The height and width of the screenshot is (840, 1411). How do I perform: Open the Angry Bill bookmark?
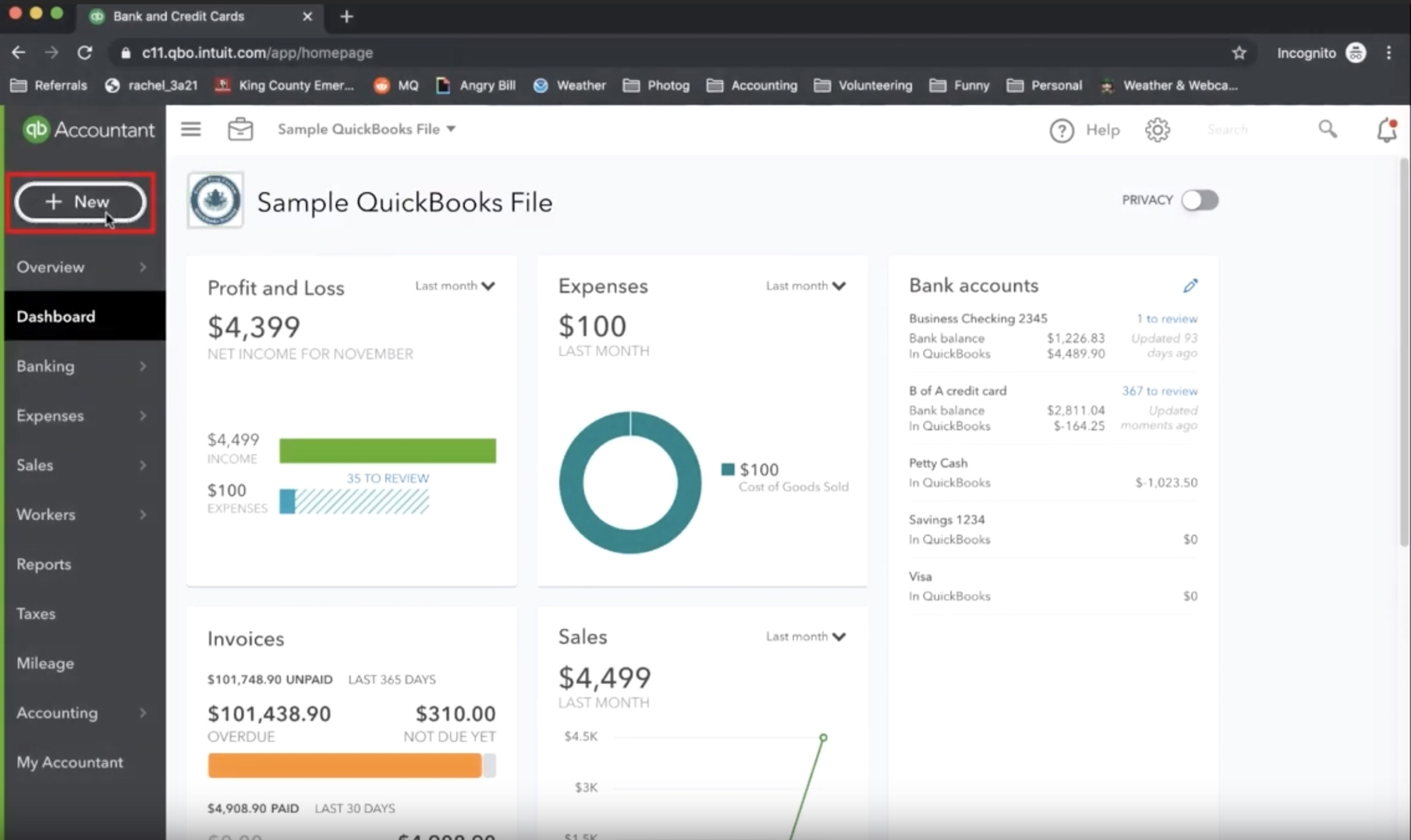(x=476, y=85)
